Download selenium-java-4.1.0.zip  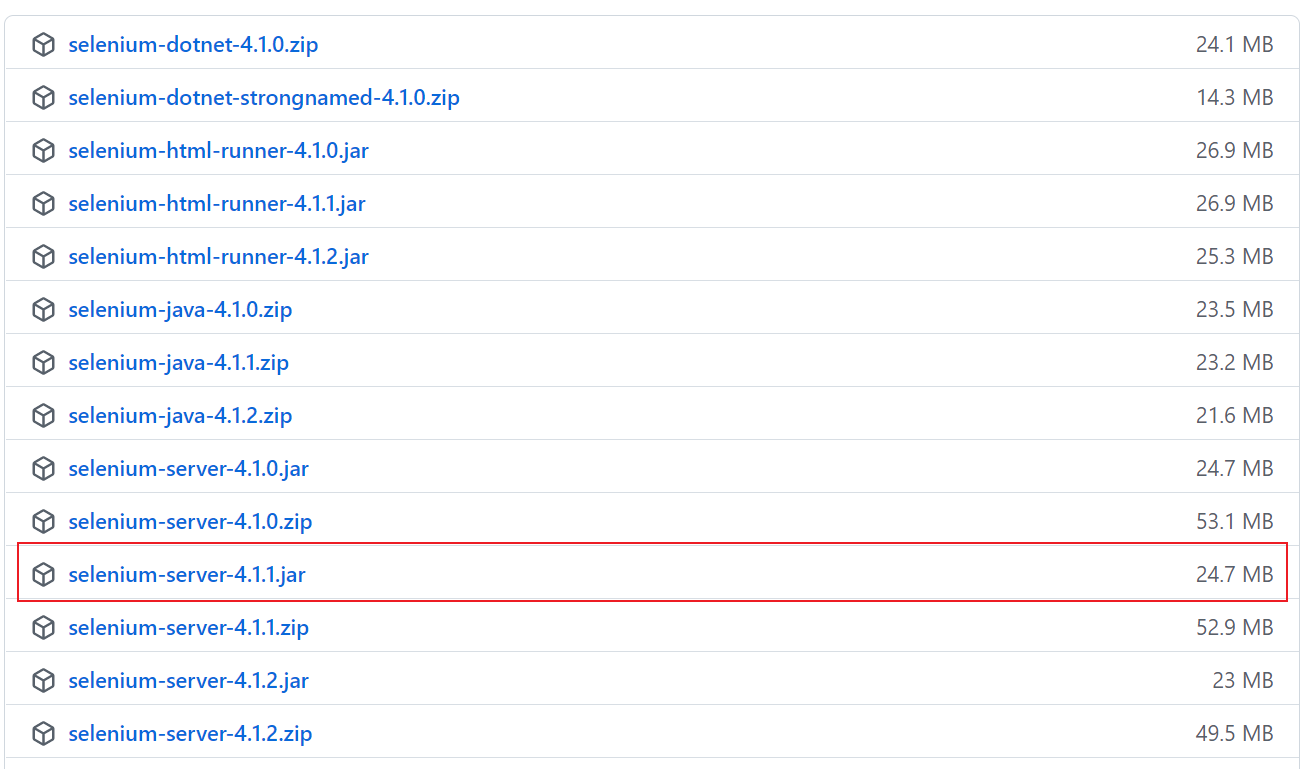pyautogui.click(x=180, y=310)
